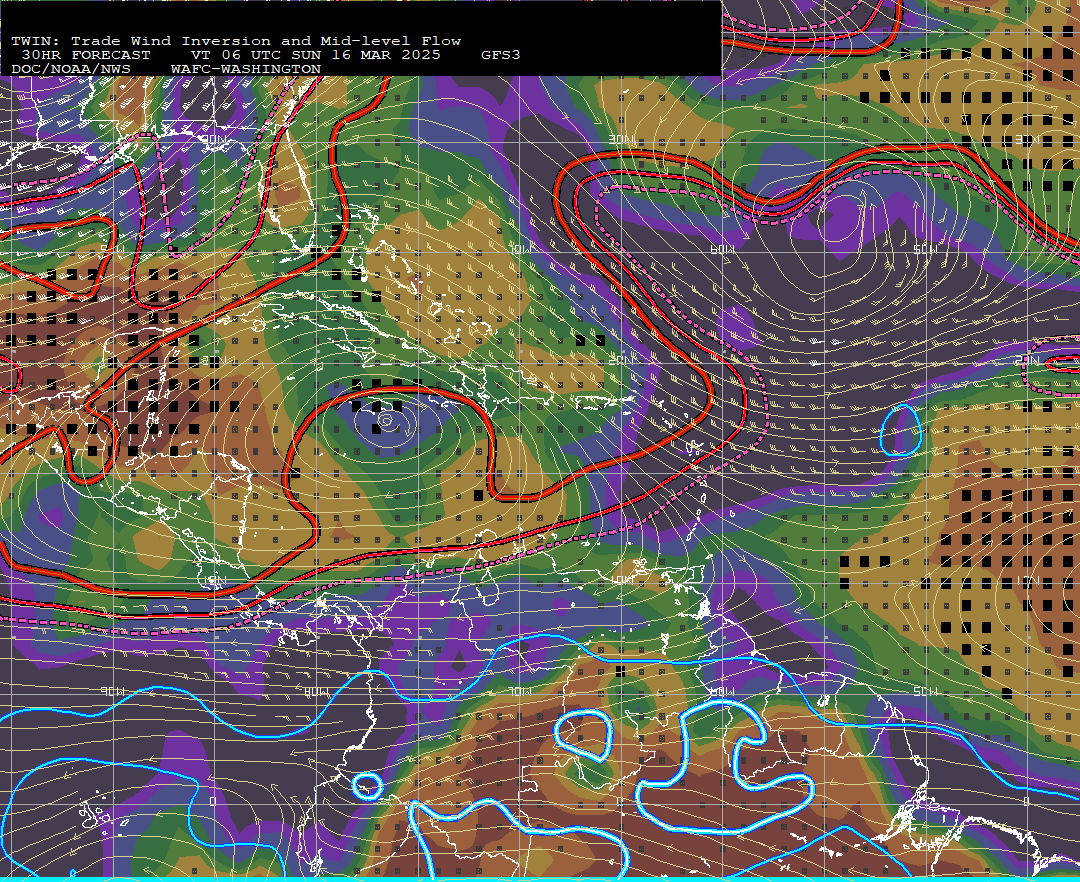
Task: Click the "GFS3" model label
Action: [x=501, y=55]
